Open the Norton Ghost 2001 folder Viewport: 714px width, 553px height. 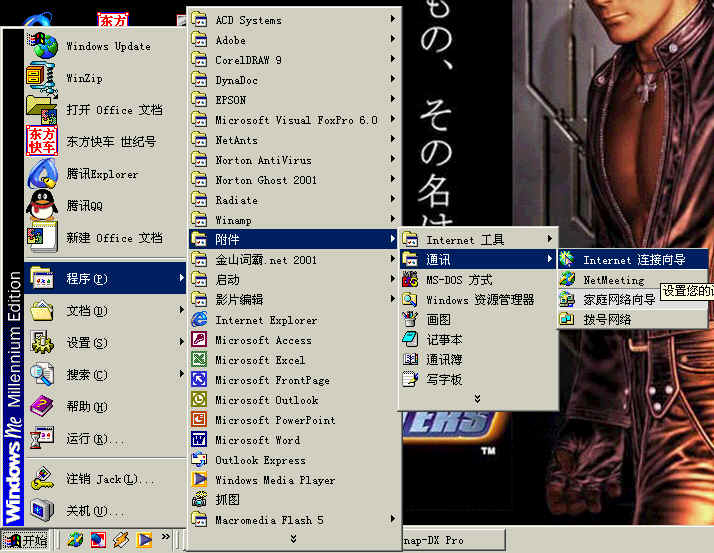click(x=294, y=180)
